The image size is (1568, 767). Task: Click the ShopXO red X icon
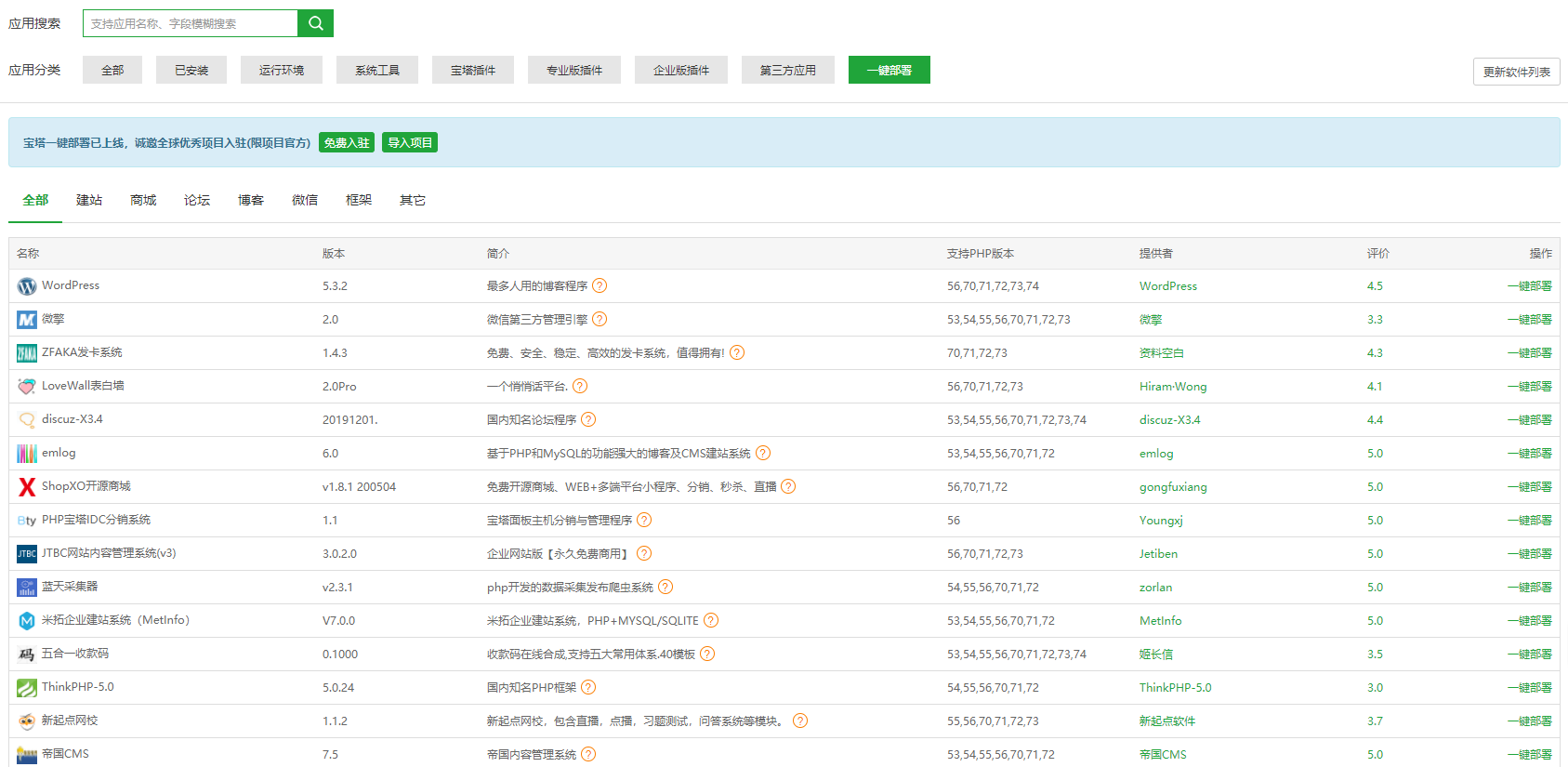coord(27,487)
